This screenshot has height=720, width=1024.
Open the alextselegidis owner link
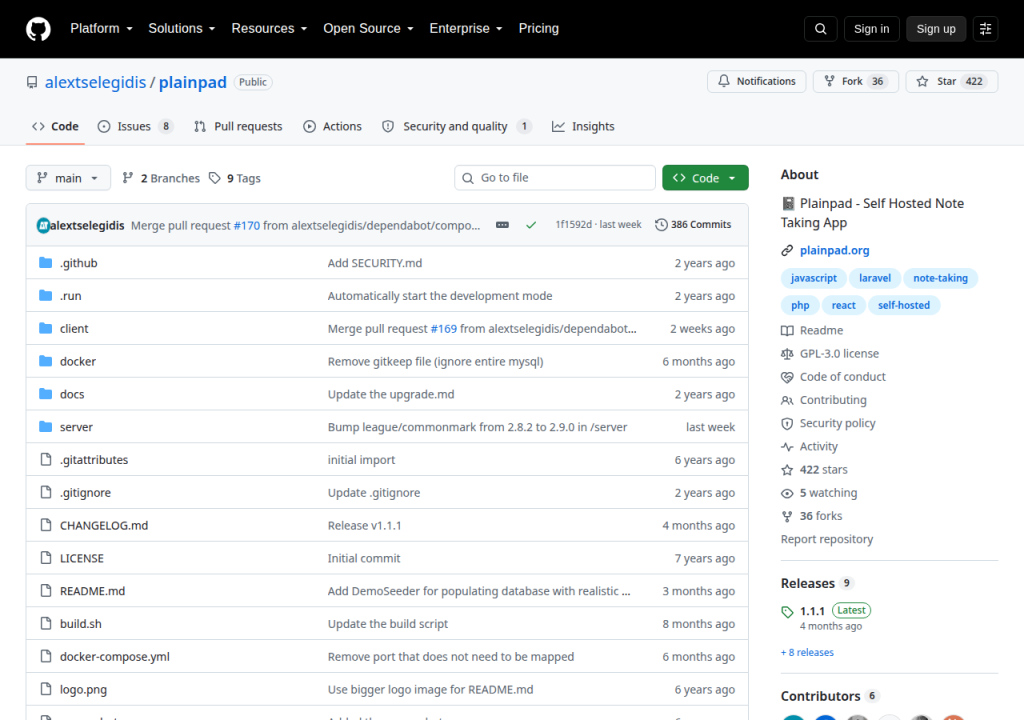click(95, 82)
